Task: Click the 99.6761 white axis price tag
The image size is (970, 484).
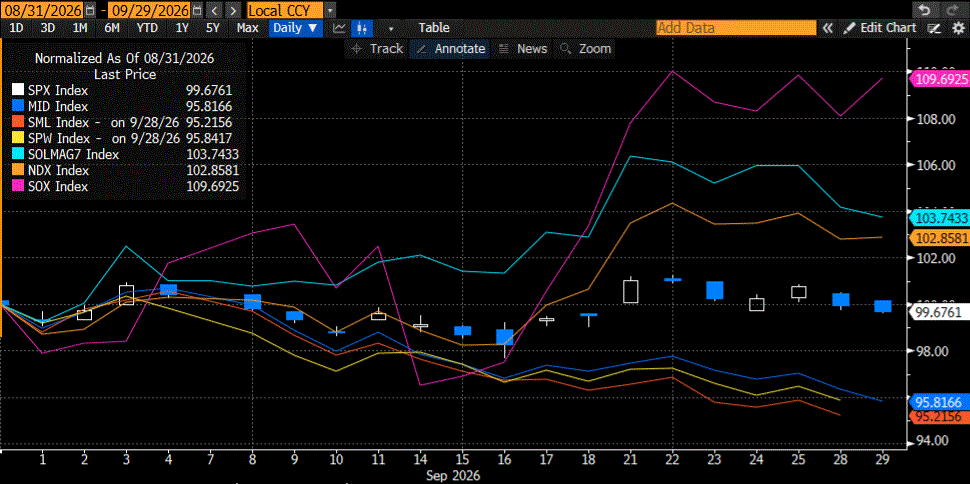Action: click(940, 311)
